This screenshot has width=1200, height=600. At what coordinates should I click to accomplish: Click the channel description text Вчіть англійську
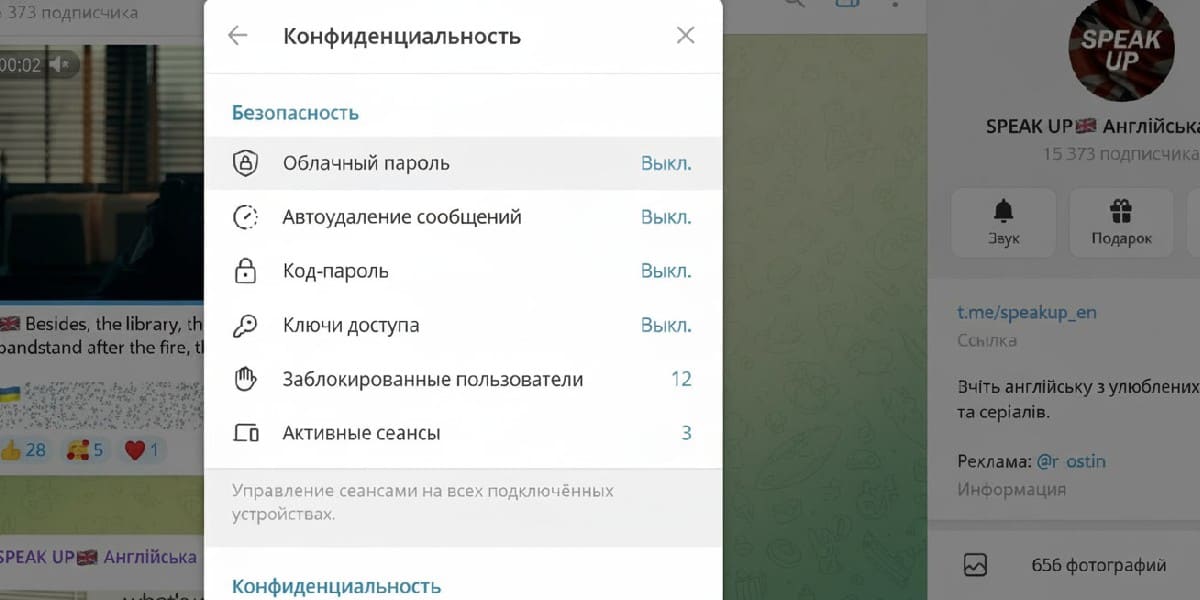point(1078,399)
